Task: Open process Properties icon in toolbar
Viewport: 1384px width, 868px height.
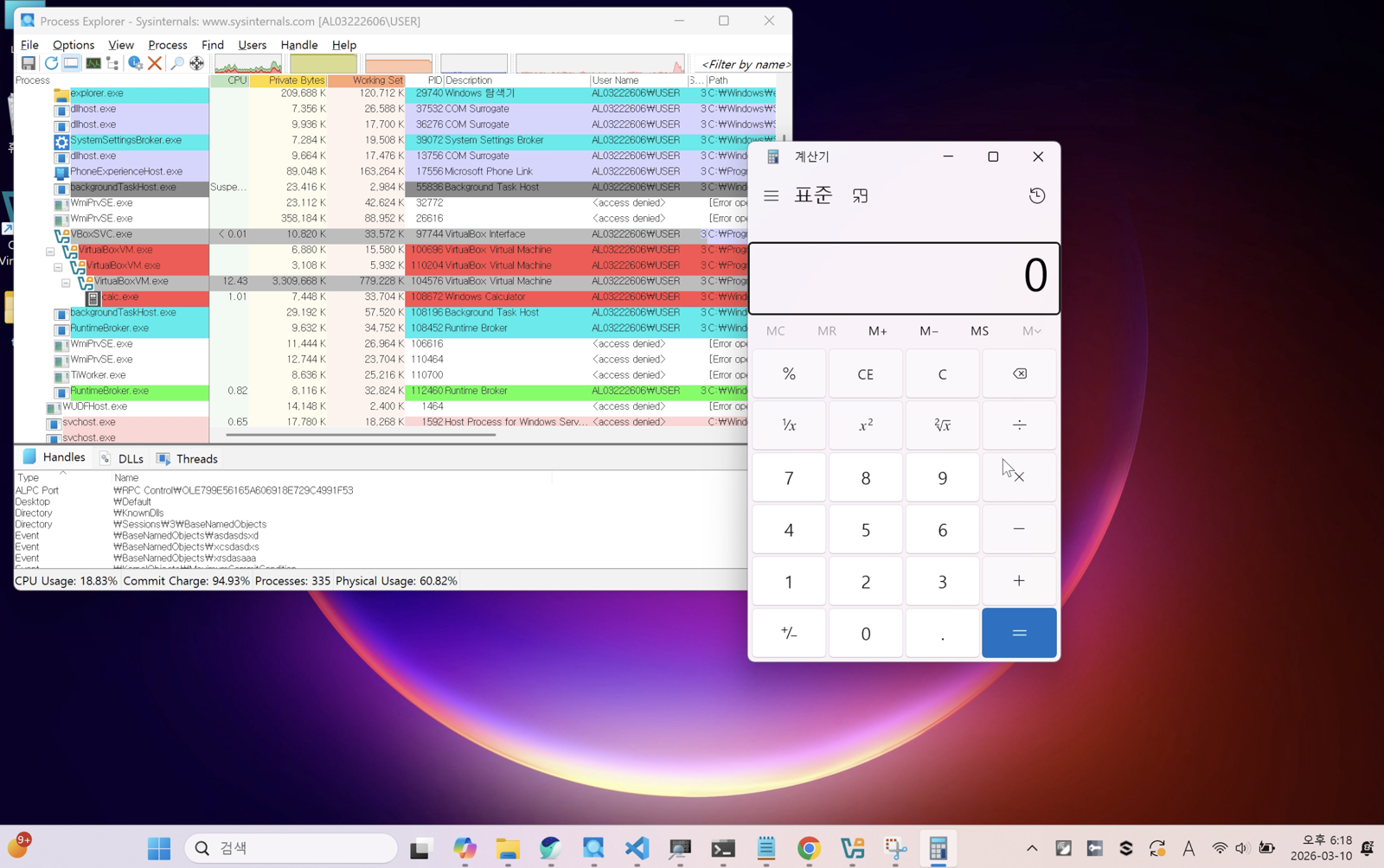Action: [135, 63]
